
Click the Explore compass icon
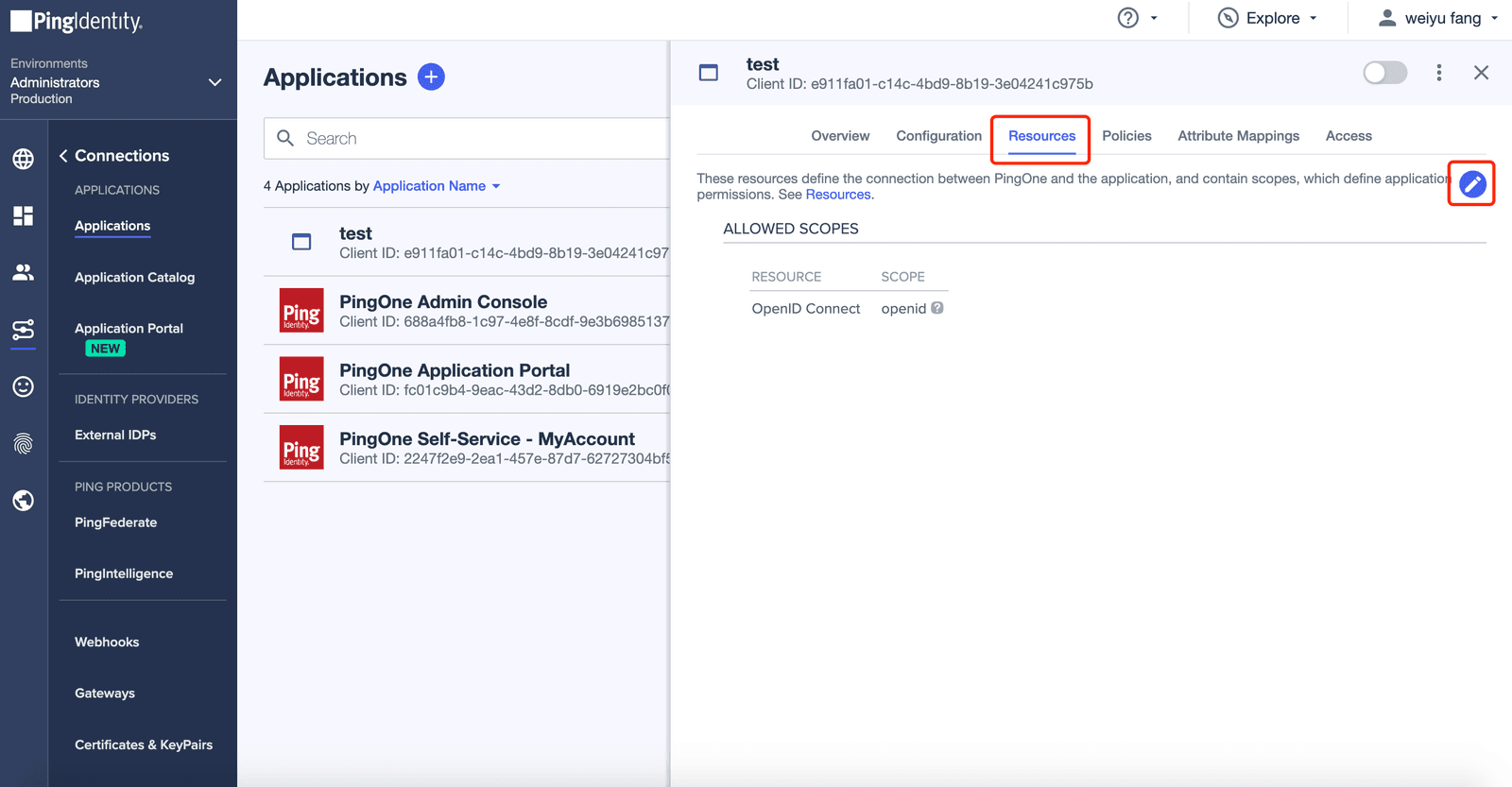[1228, 18]
